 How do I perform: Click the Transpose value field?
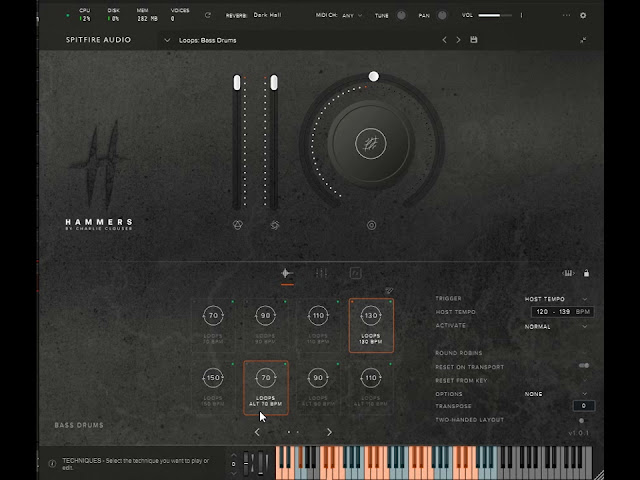tap(584, 406)
